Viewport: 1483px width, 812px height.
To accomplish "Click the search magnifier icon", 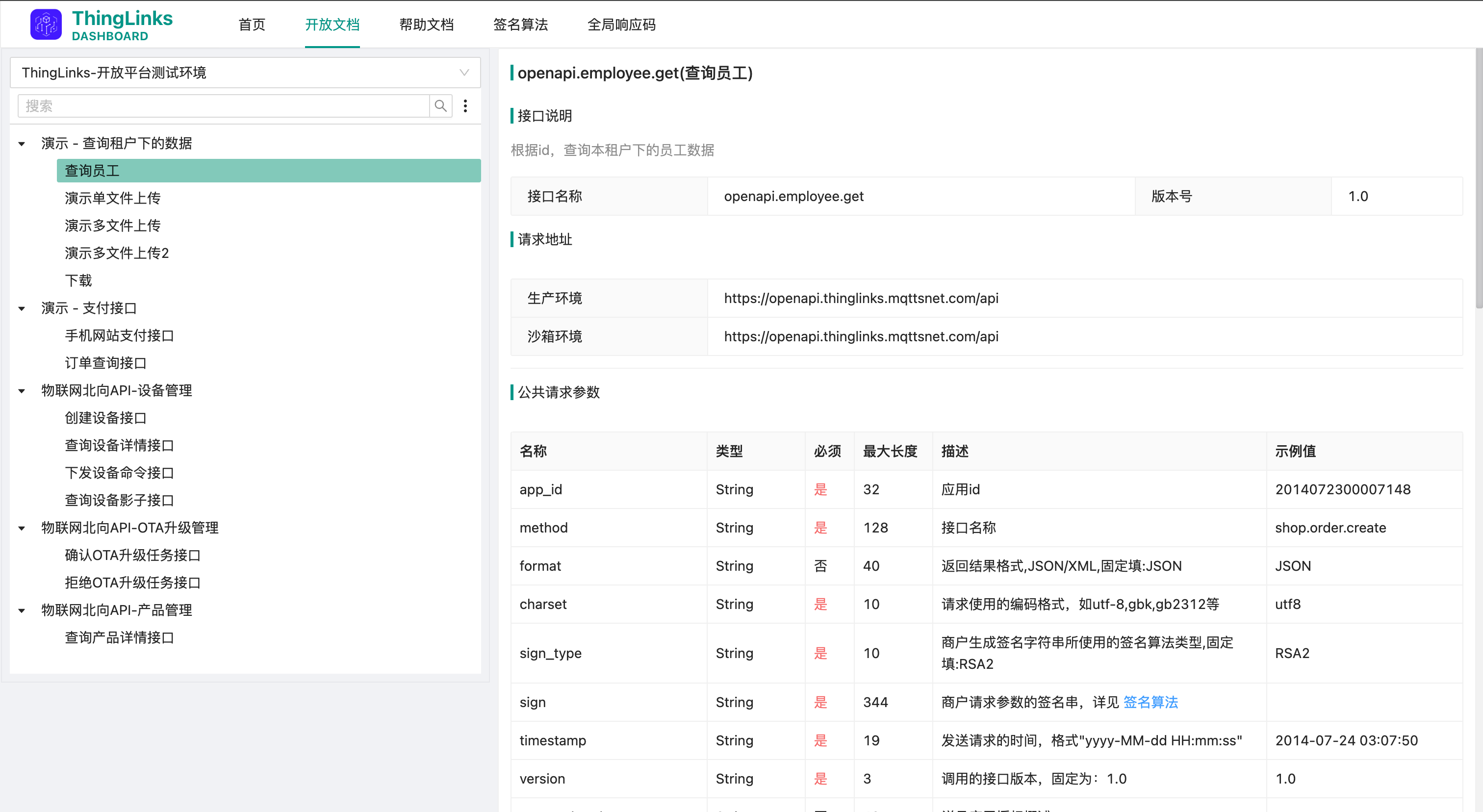I will pos(440,106).
